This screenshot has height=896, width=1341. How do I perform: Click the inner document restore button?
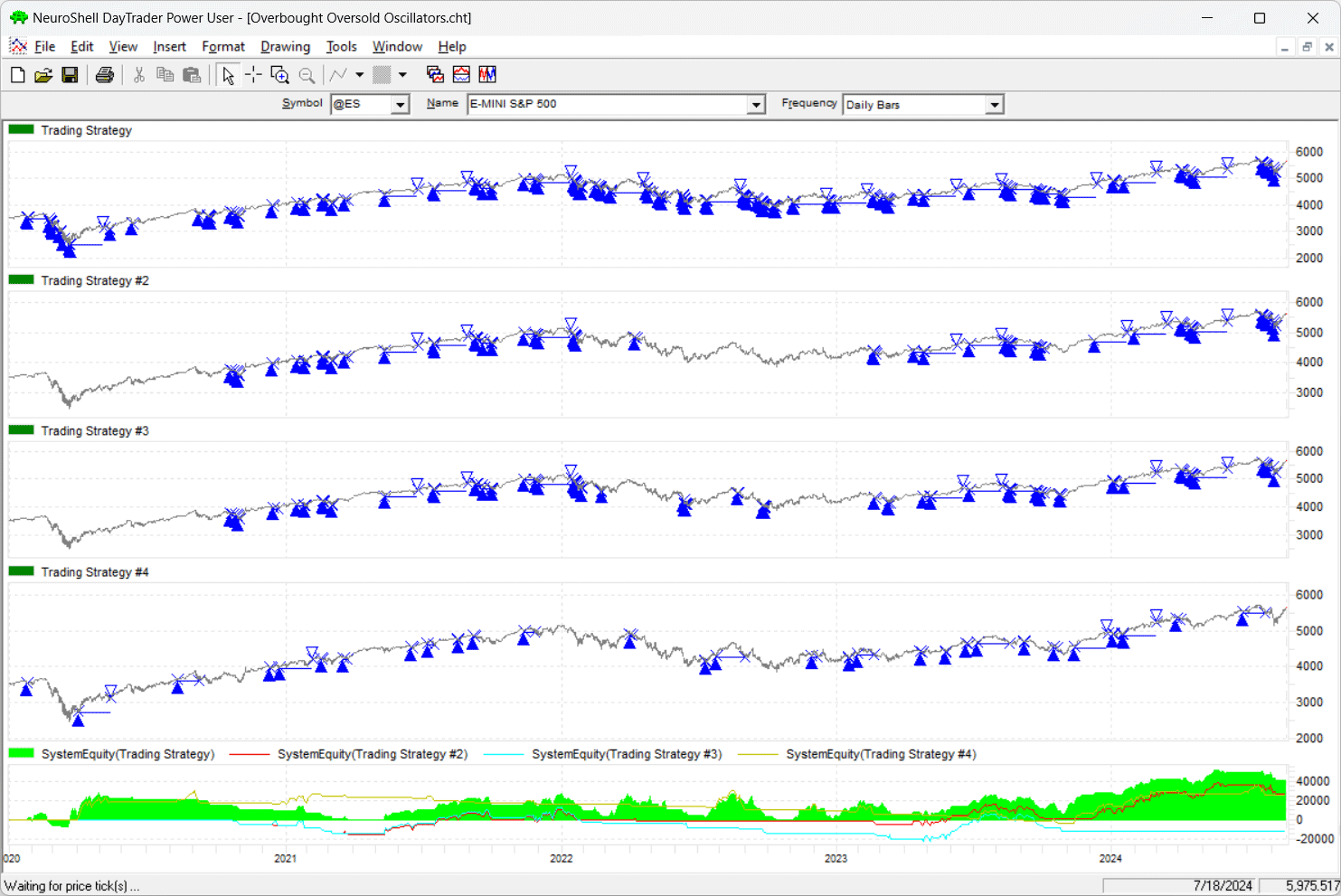pyautogui.click(x=1307, y=47)
